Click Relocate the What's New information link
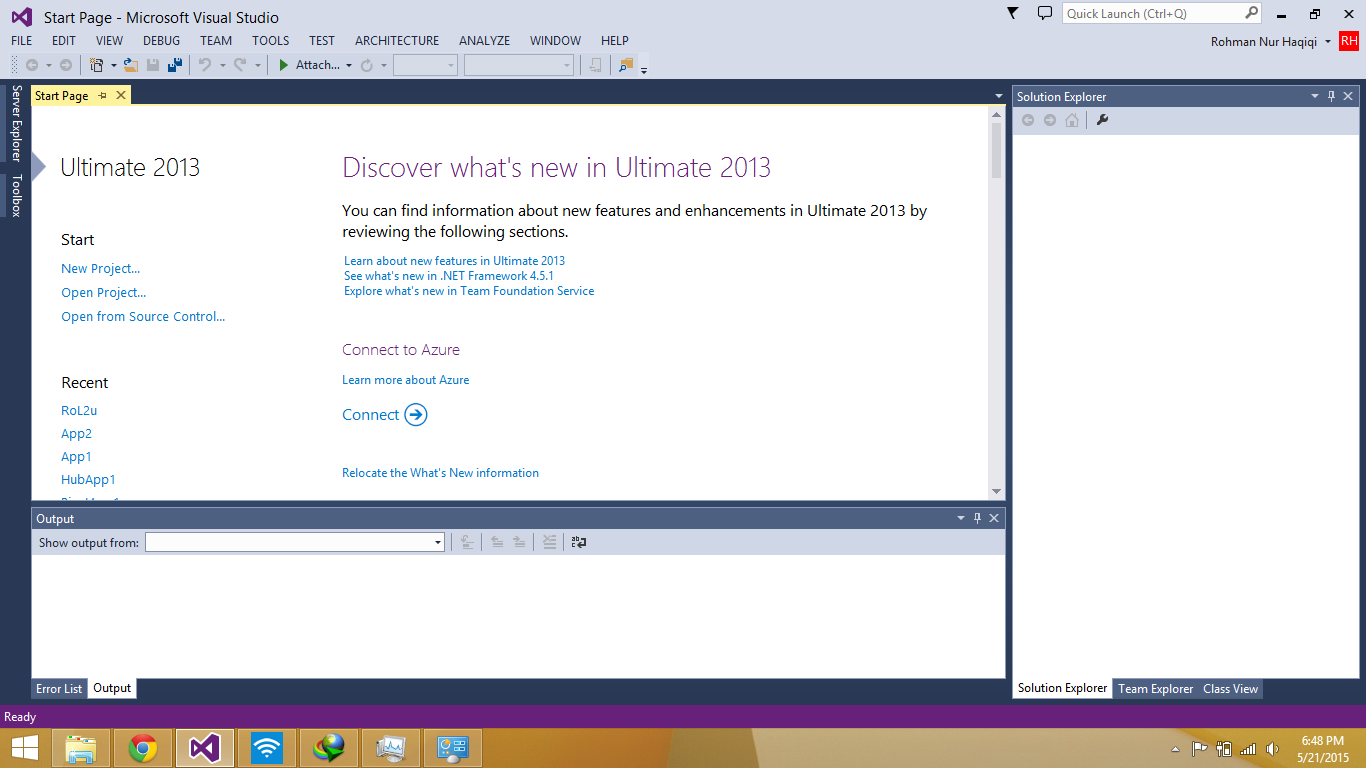 click(x=440, y=473)
